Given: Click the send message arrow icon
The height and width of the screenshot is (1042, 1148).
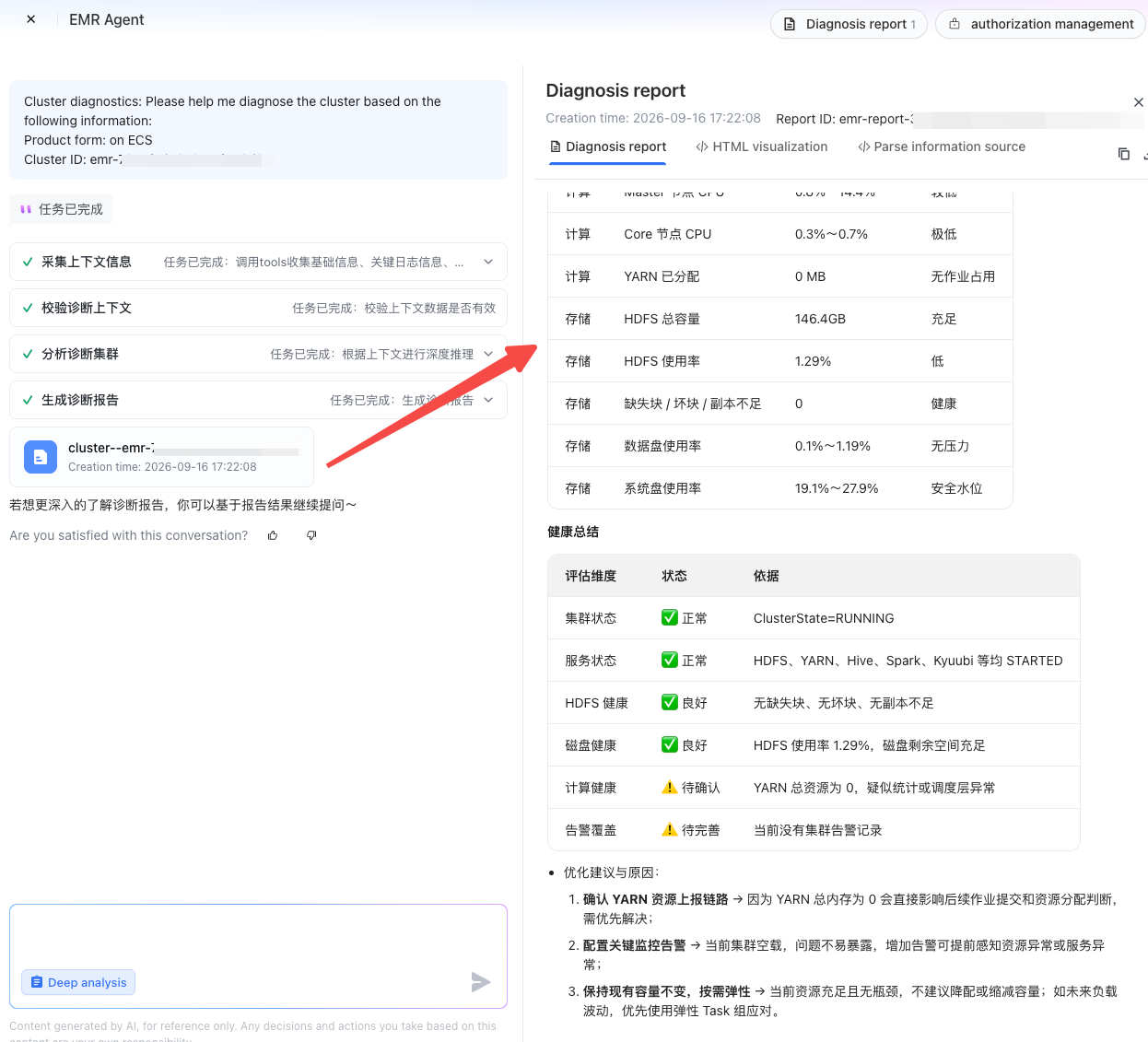Looking at the screenshot, I should point(480,982).
